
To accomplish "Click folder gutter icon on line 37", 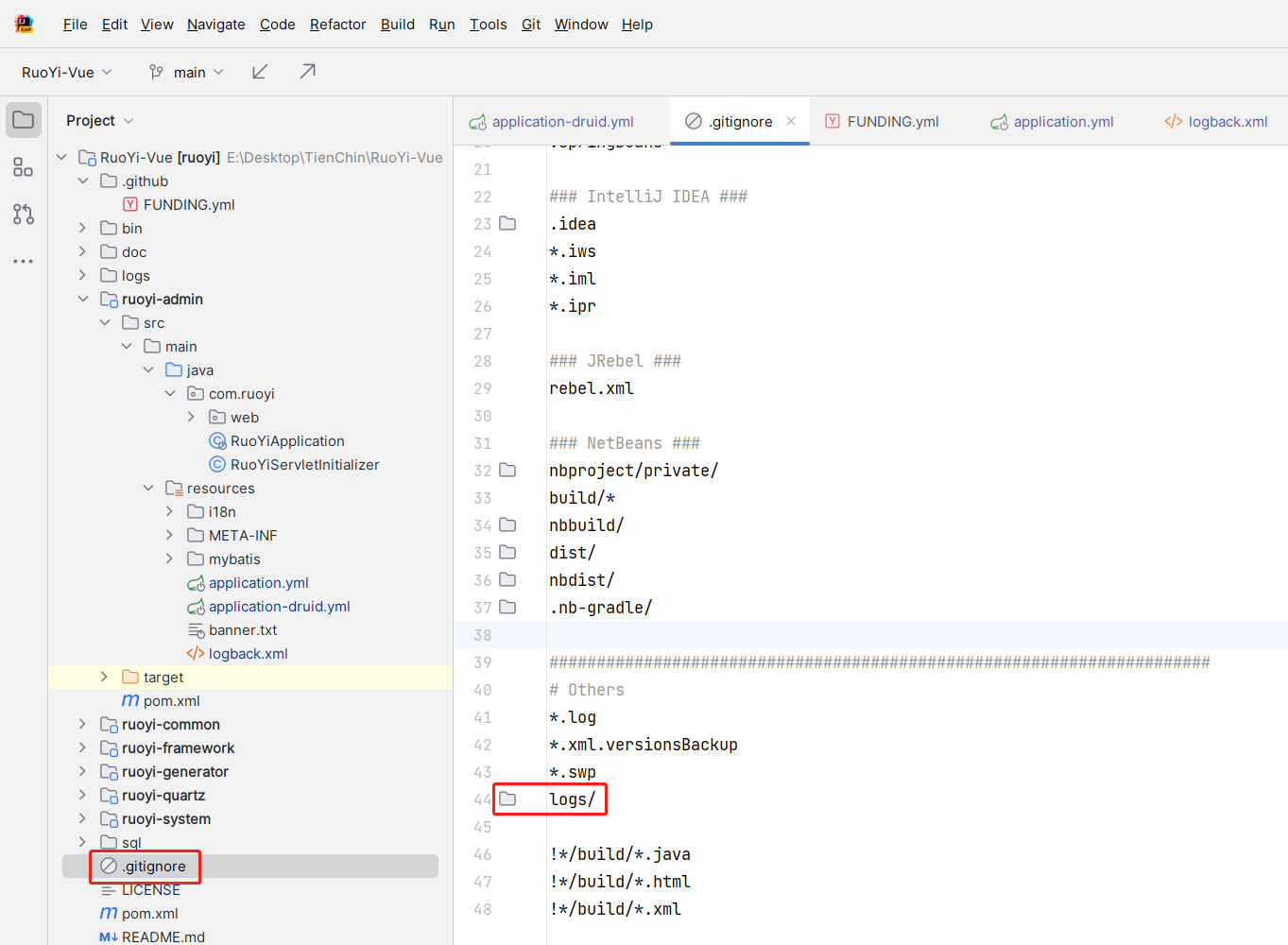I will [x=507, y=608].
